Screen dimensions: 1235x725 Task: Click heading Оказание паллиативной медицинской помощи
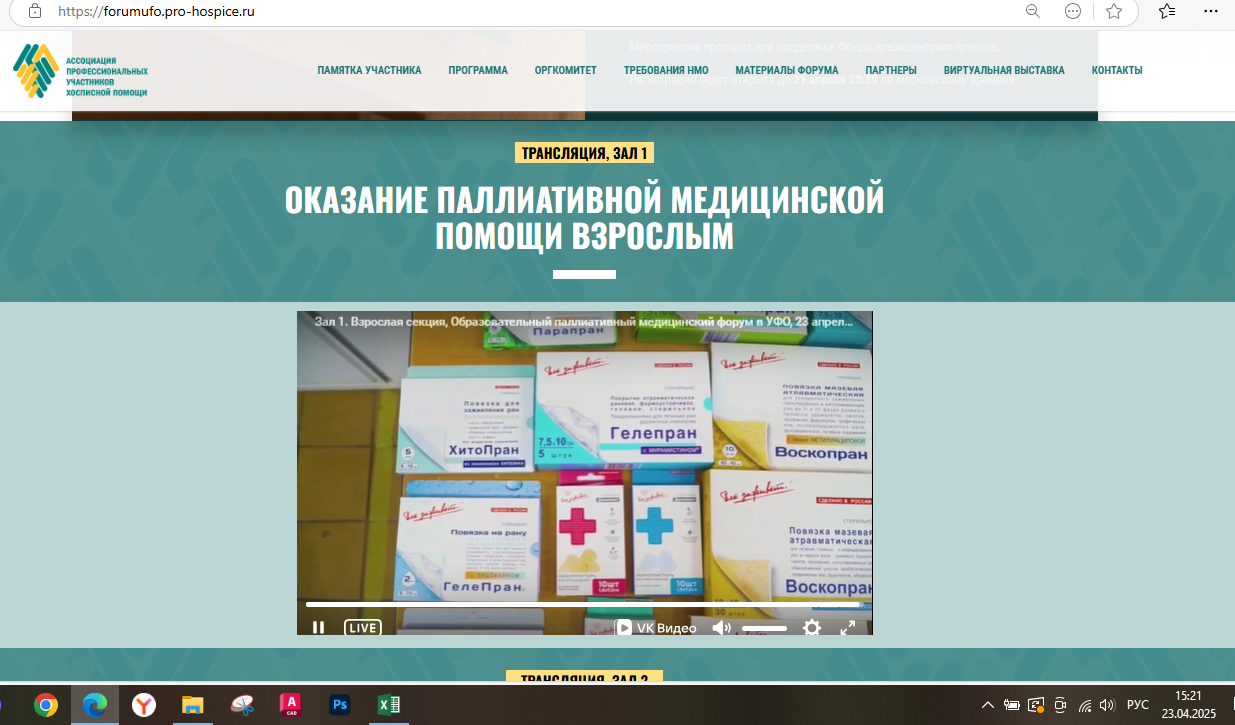(x=585, y=217)
